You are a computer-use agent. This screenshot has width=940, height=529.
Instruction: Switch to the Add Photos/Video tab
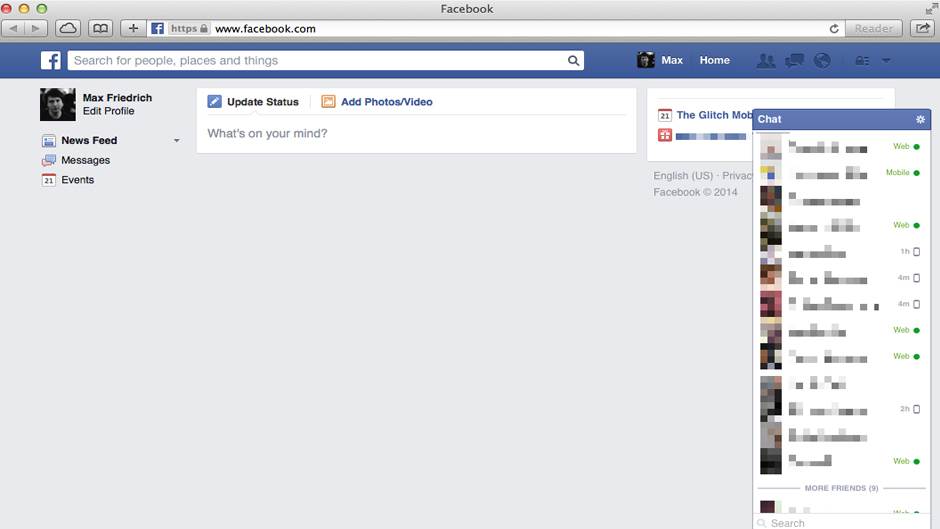[377, 102]
